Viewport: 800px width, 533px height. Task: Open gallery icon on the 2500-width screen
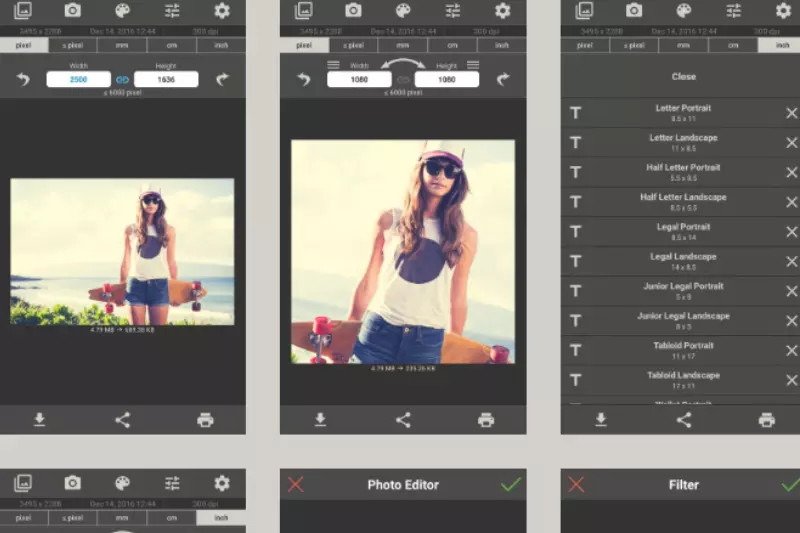point(23,11)
